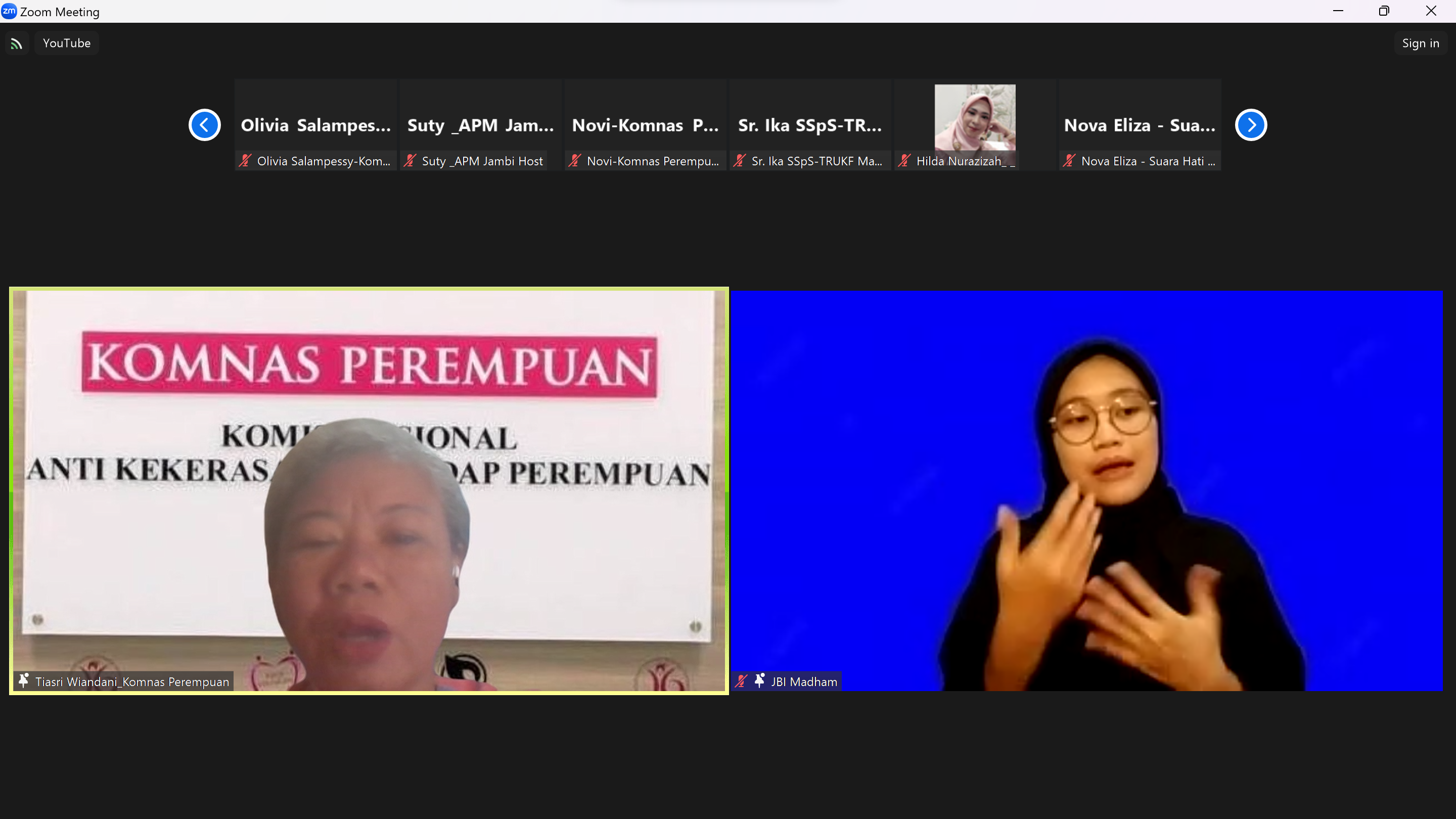Select Suty _APM Jambi Host tile
This screenshot has height=819, width=1456.
(x=481, y=125)
